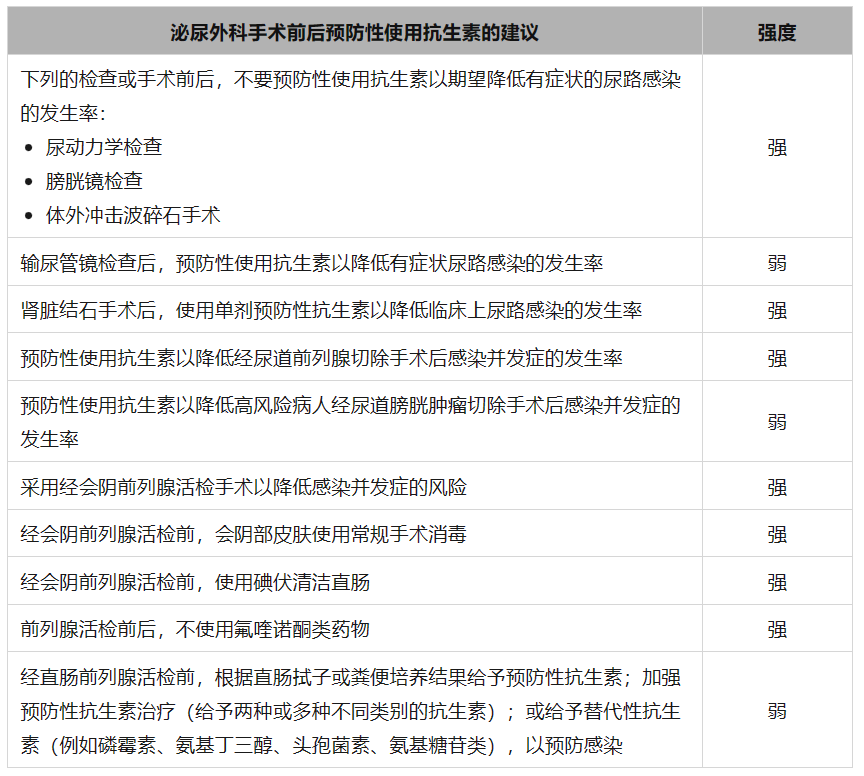The height and width of the screenshot is (776, 864).
Task: Select the 强 rating in the 氟喹诺酮类药物 row
Action: click(777, 629)
